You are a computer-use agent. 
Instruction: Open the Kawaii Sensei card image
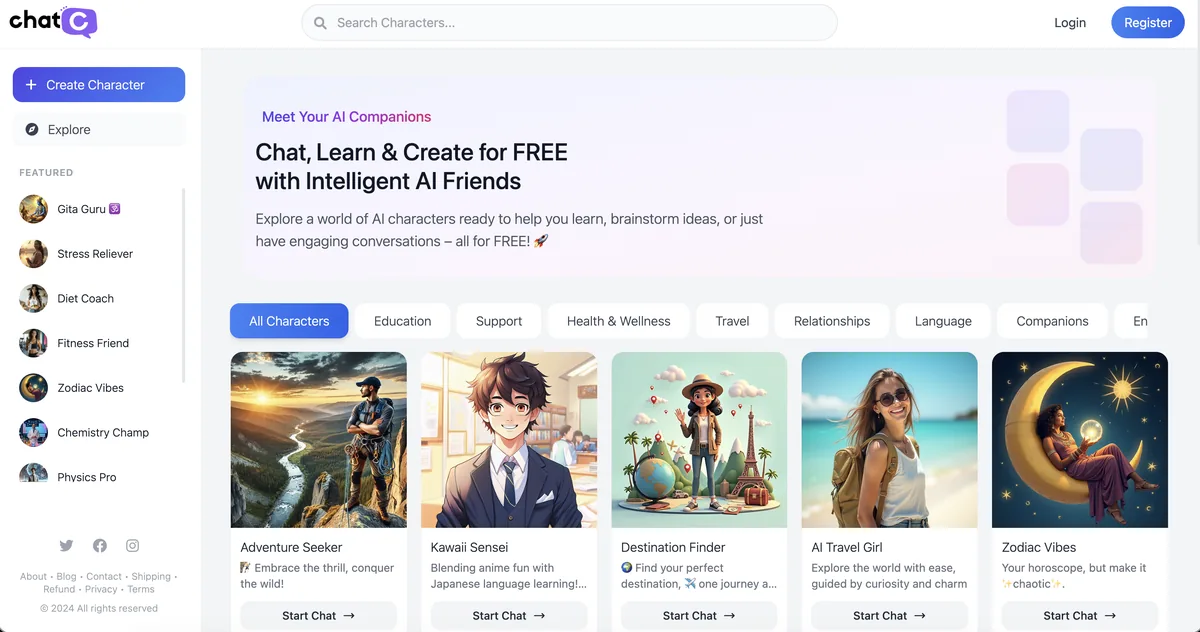click(x=509, y=440)
